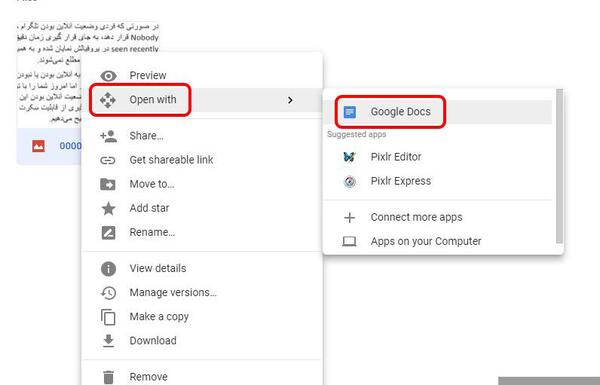Open View details
This screenshot has width=600, height=385.
[x=202, y=268]
